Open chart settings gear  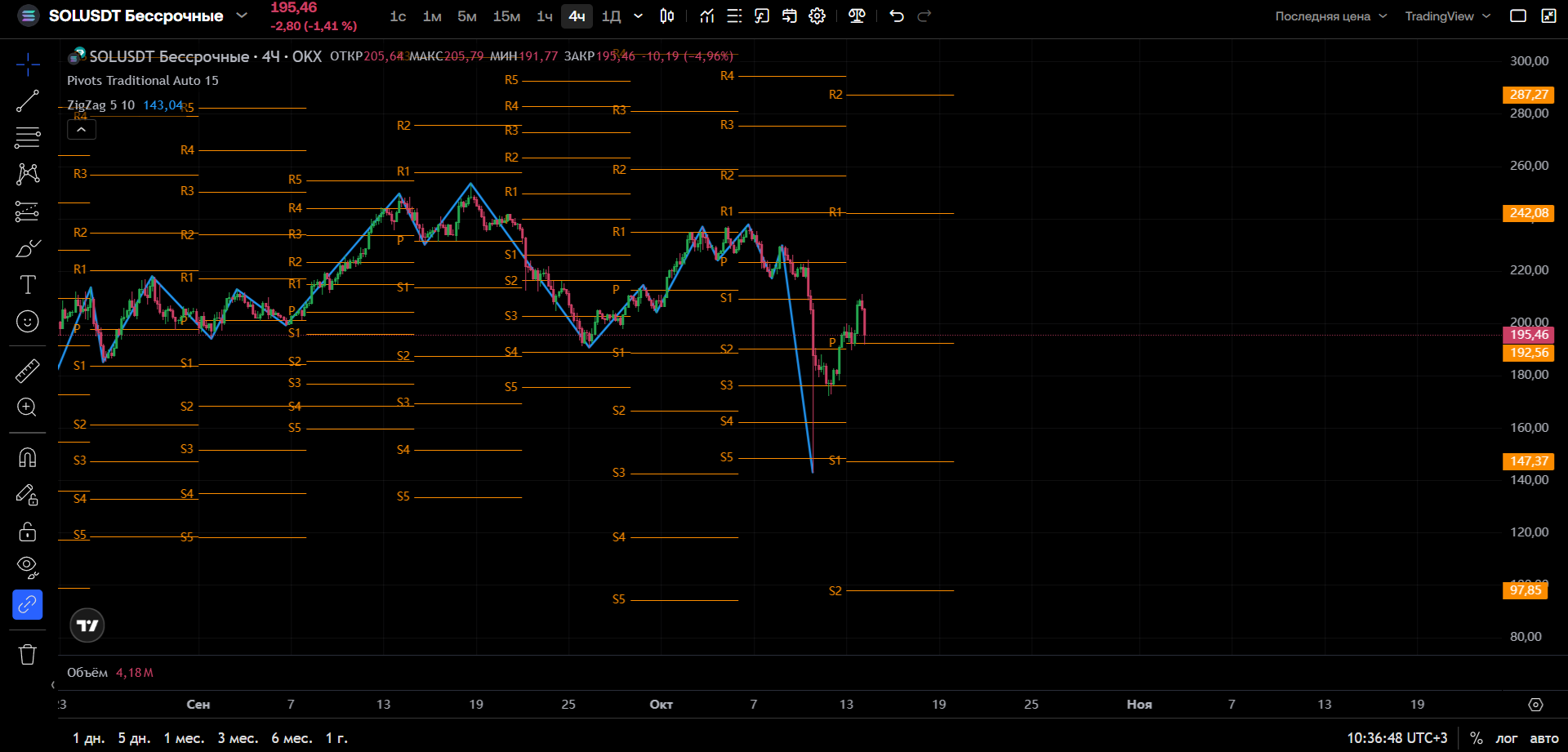[x=817, y=16]
